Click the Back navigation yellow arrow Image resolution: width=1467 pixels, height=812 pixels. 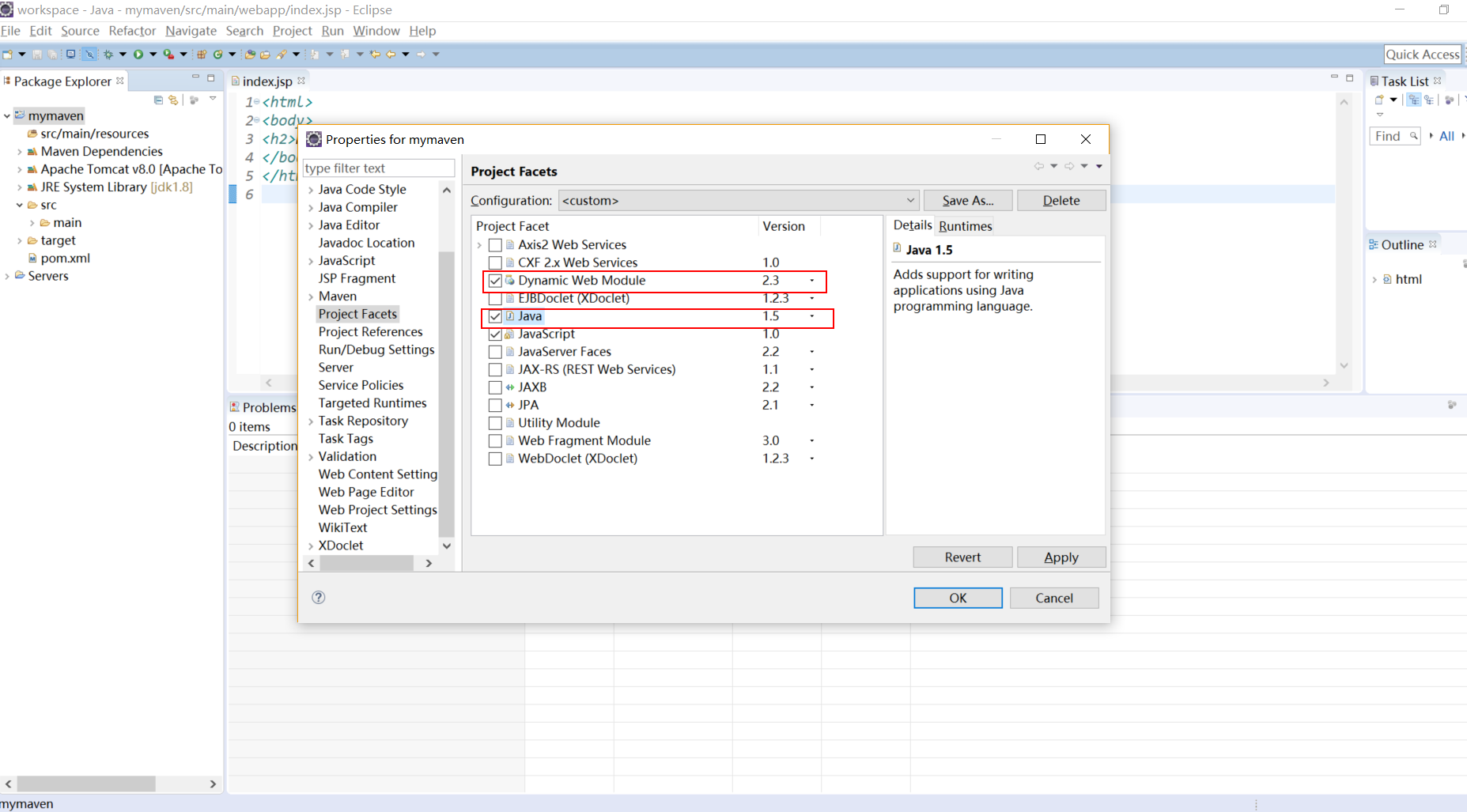[391, 55]
